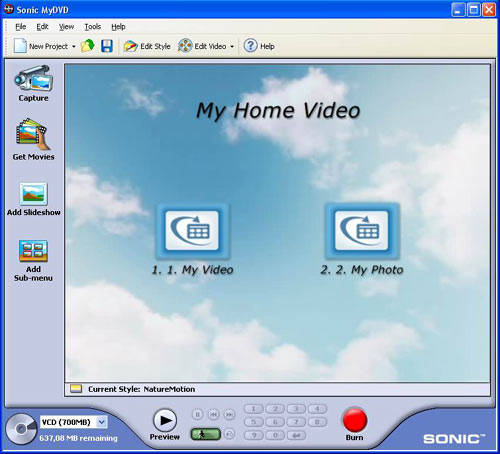The image size is (500, 454).
Task: Select the My Photo menu button thumbnail
Action: point(362,231)
